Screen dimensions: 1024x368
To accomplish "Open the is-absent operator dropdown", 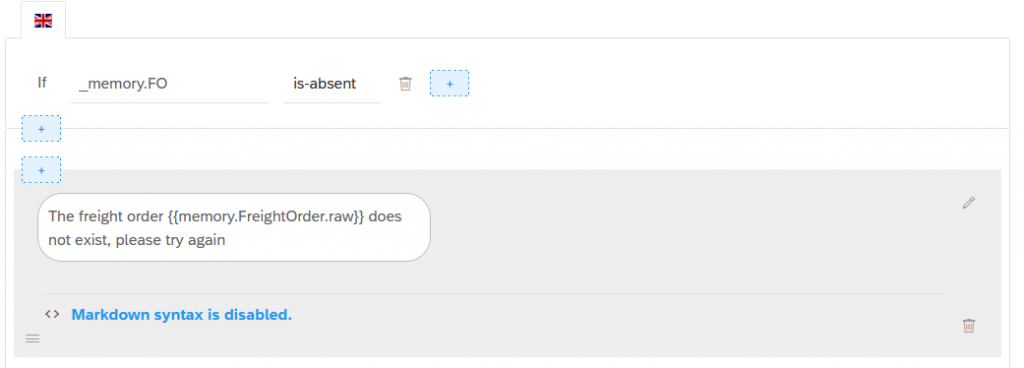I will [332, 84].
